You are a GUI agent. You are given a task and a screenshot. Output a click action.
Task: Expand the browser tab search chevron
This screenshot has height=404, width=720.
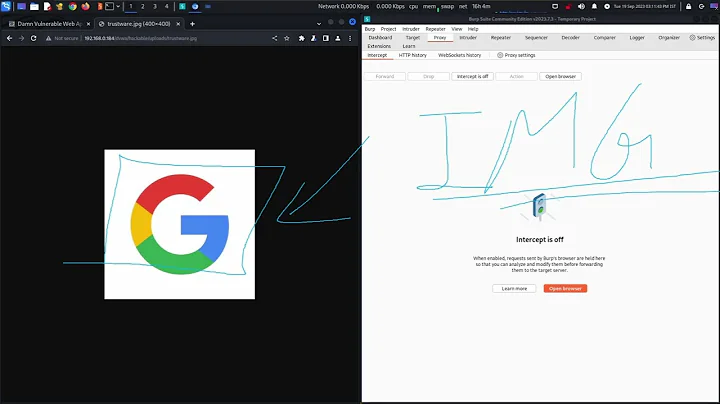coord(319,24)
